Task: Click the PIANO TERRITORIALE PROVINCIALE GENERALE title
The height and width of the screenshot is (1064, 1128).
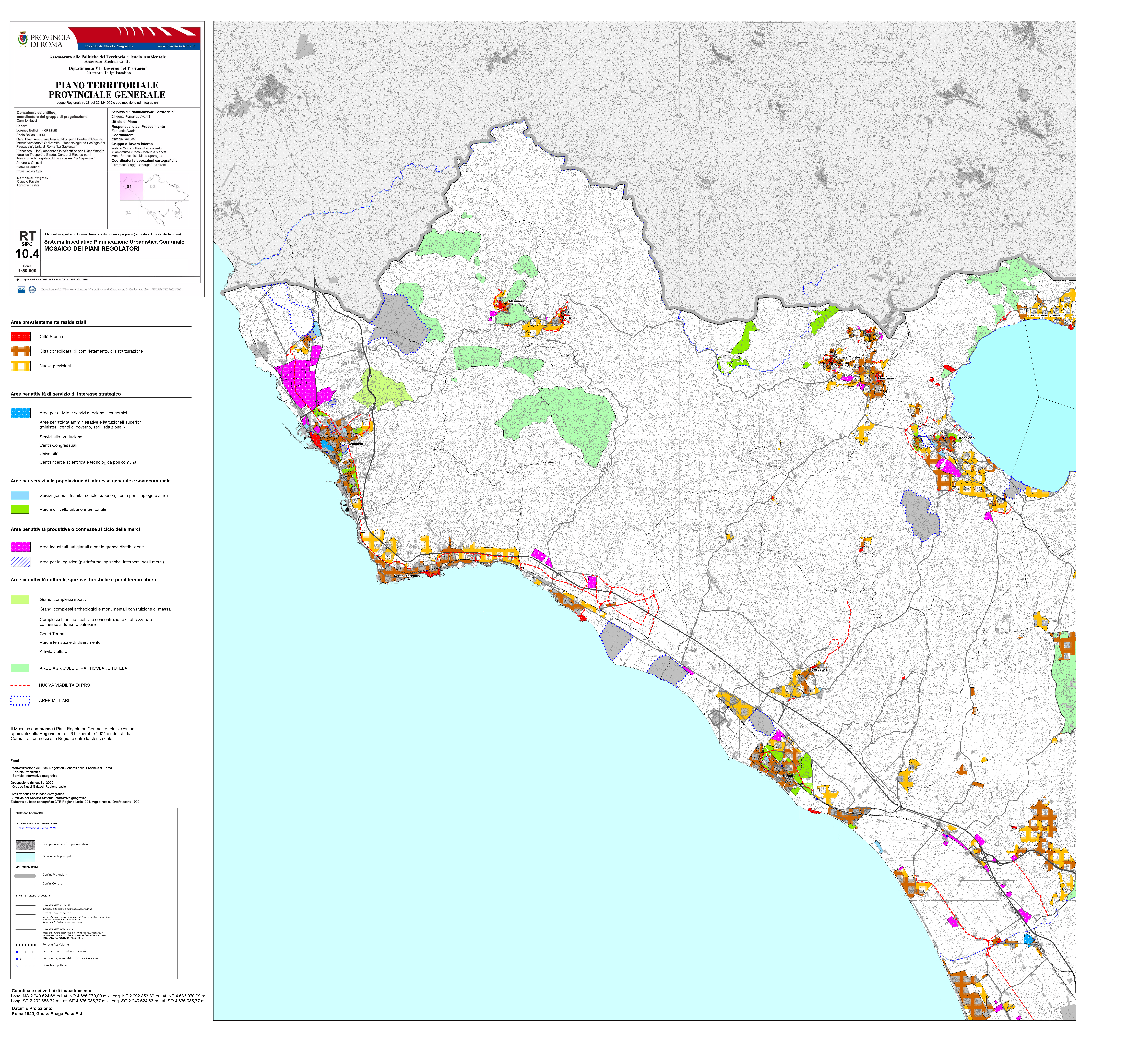Action: (x=107, y=90)
